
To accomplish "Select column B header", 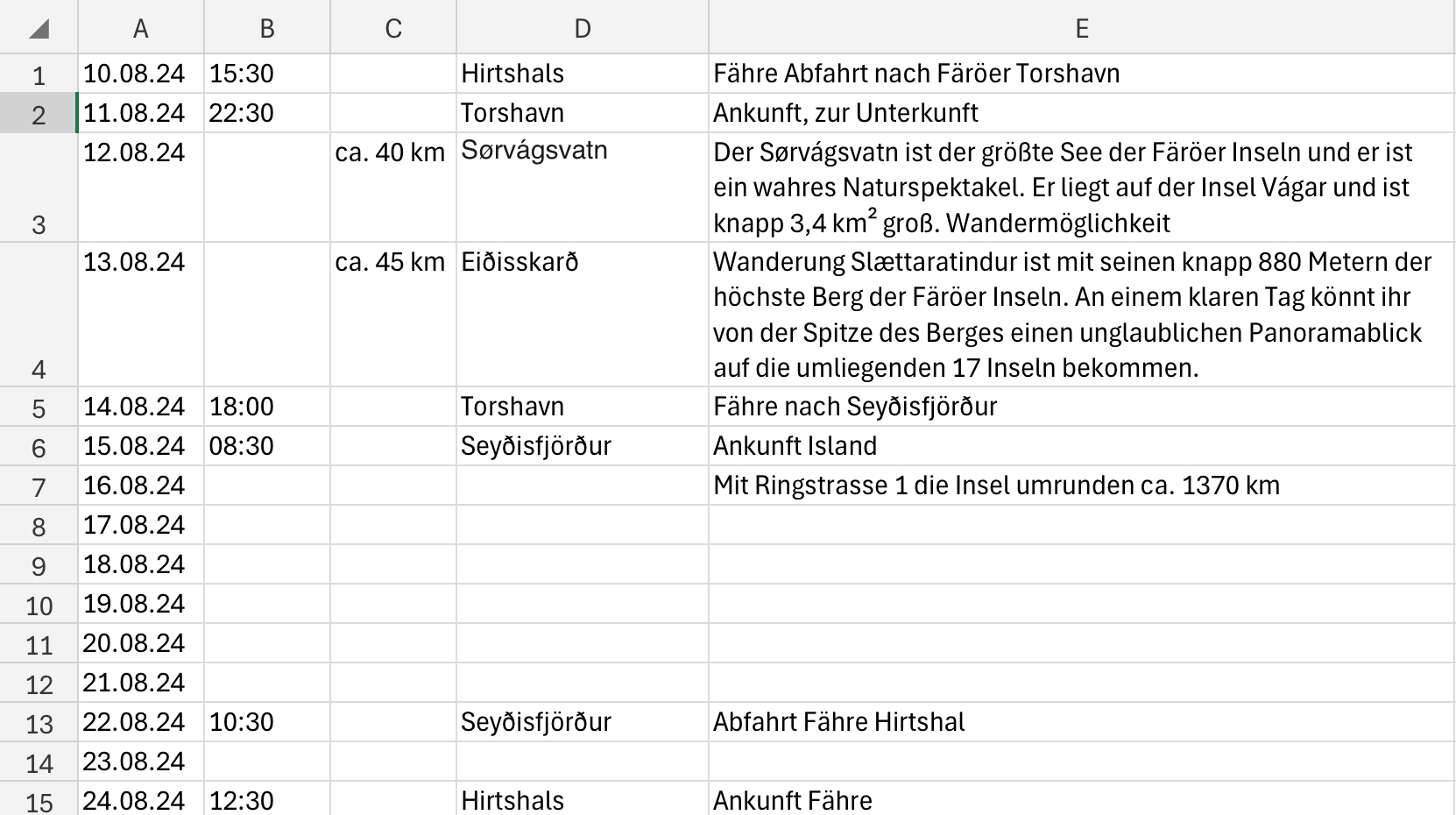I will click(267, 28).
